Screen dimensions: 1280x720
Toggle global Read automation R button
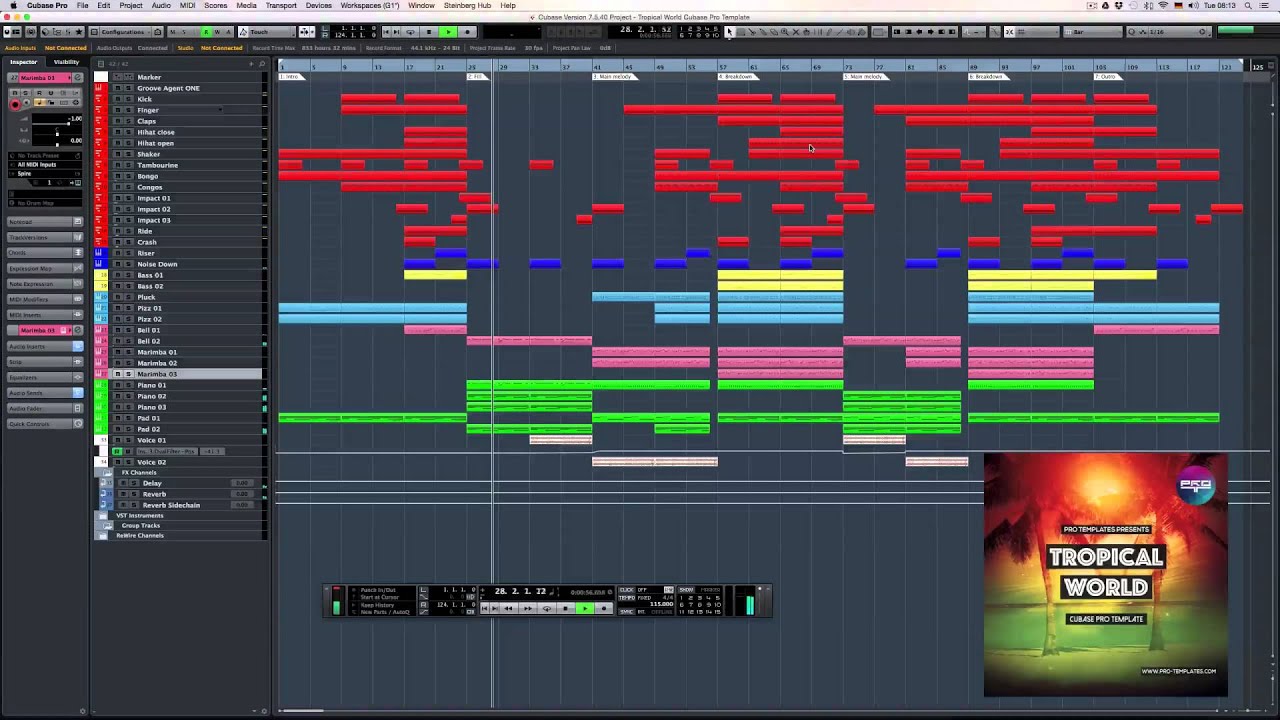pyautogui.click(x=206, y=32)
